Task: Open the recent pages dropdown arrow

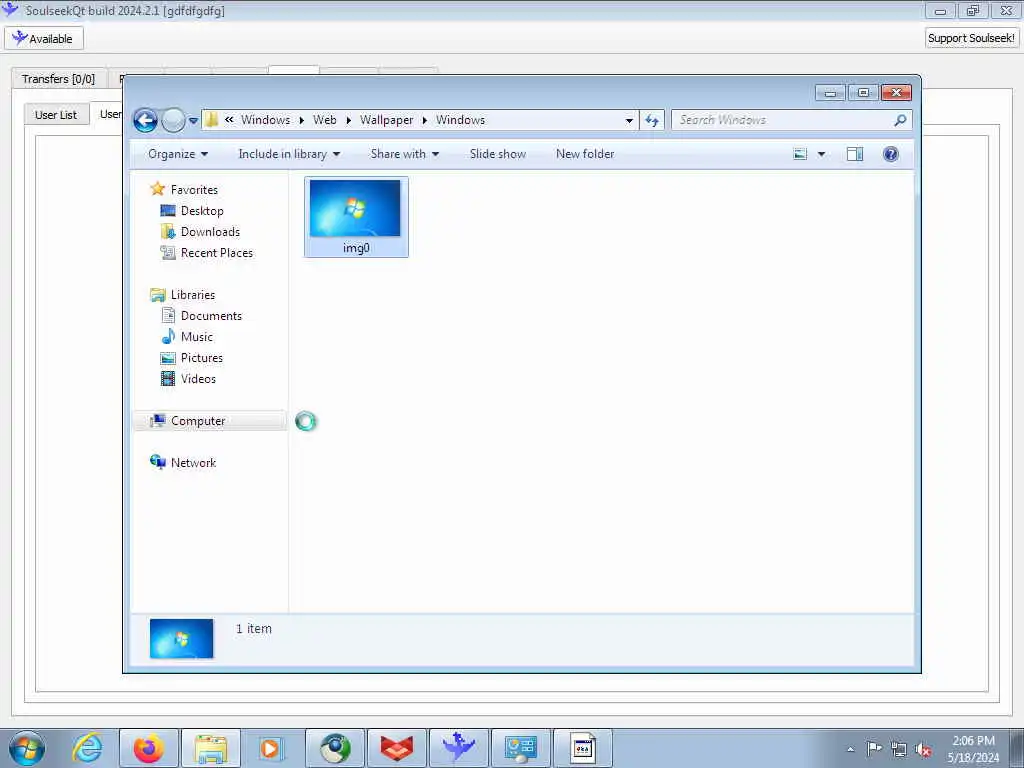Action: click(x=193, y=121)
